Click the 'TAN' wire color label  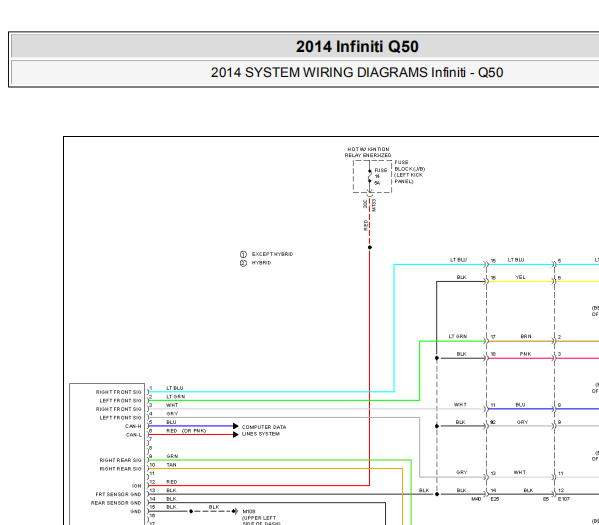pyautogui.click(x=172, y=465)
